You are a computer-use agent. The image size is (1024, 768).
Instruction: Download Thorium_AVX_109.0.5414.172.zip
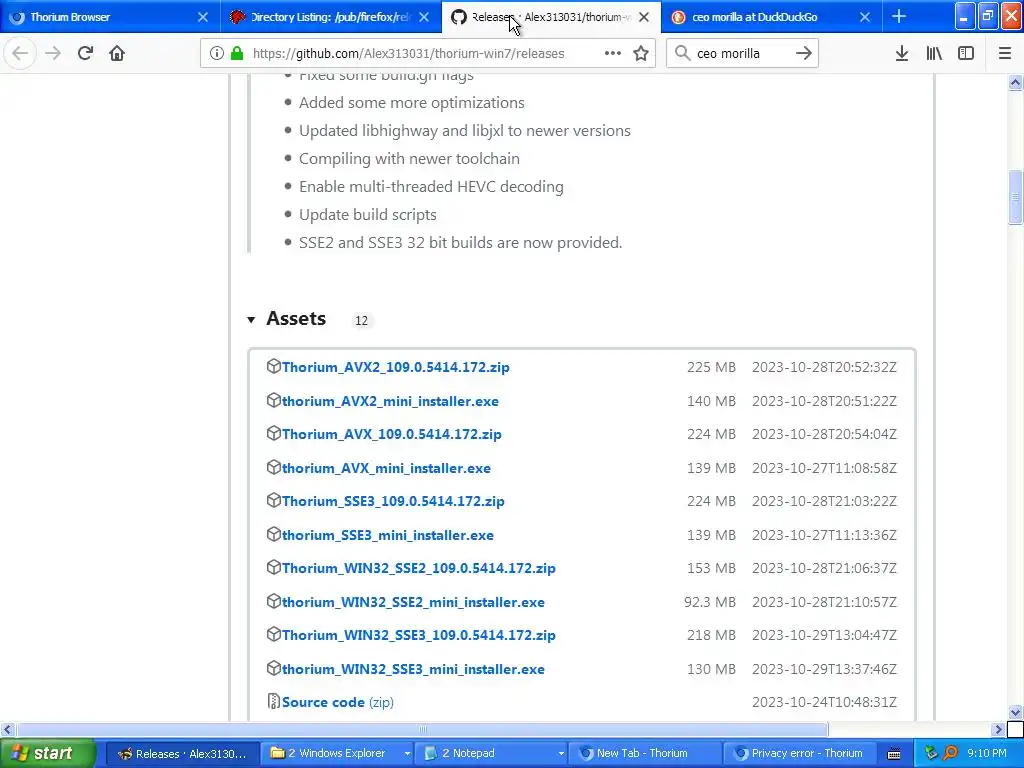tap(392, 434)
